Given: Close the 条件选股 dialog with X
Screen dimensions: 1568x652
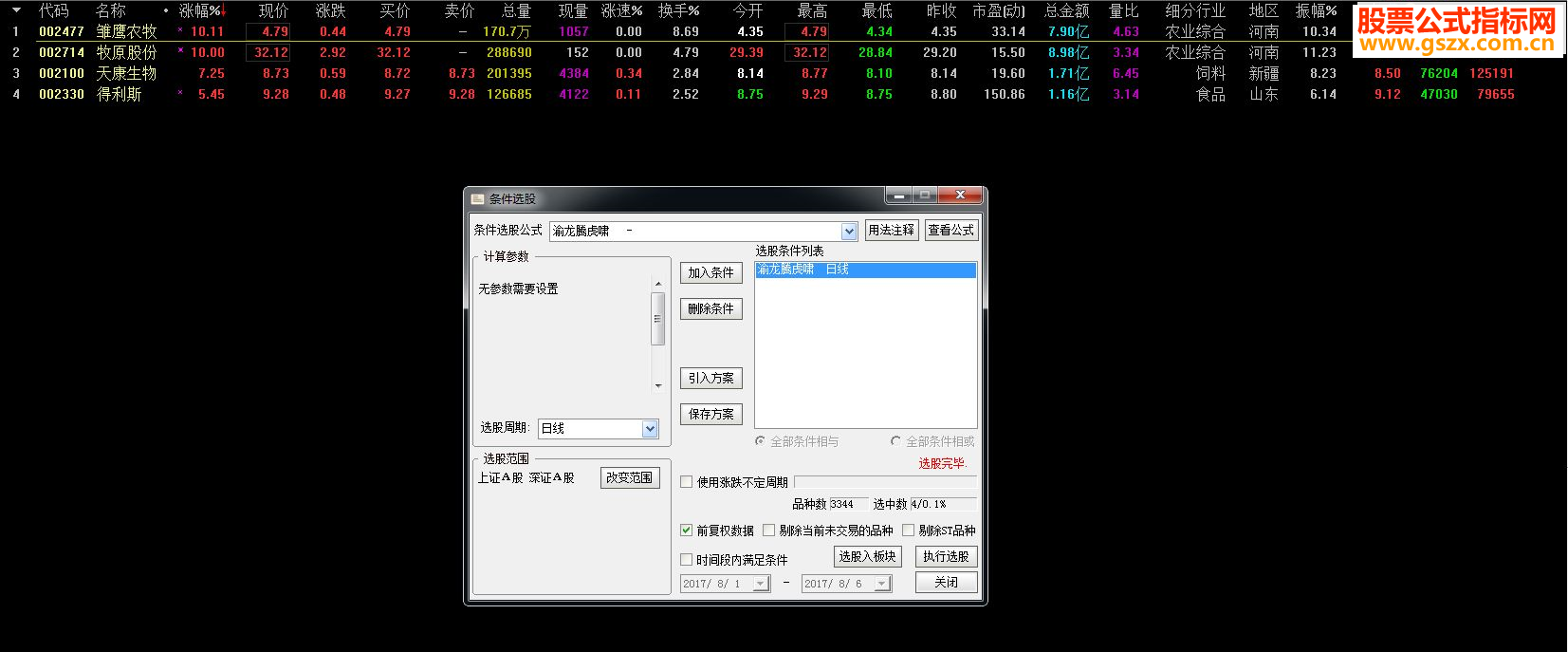Looking at the screenshot, I should coord(959,196).
